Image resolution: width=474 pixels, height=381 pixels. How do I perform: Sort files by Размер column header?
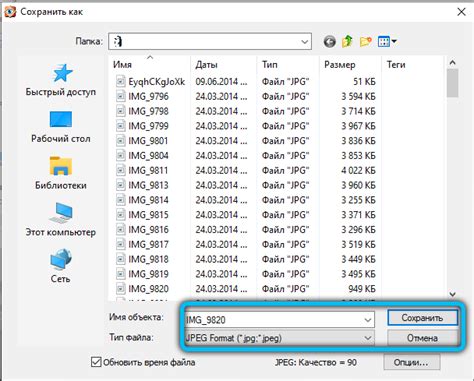340,64
